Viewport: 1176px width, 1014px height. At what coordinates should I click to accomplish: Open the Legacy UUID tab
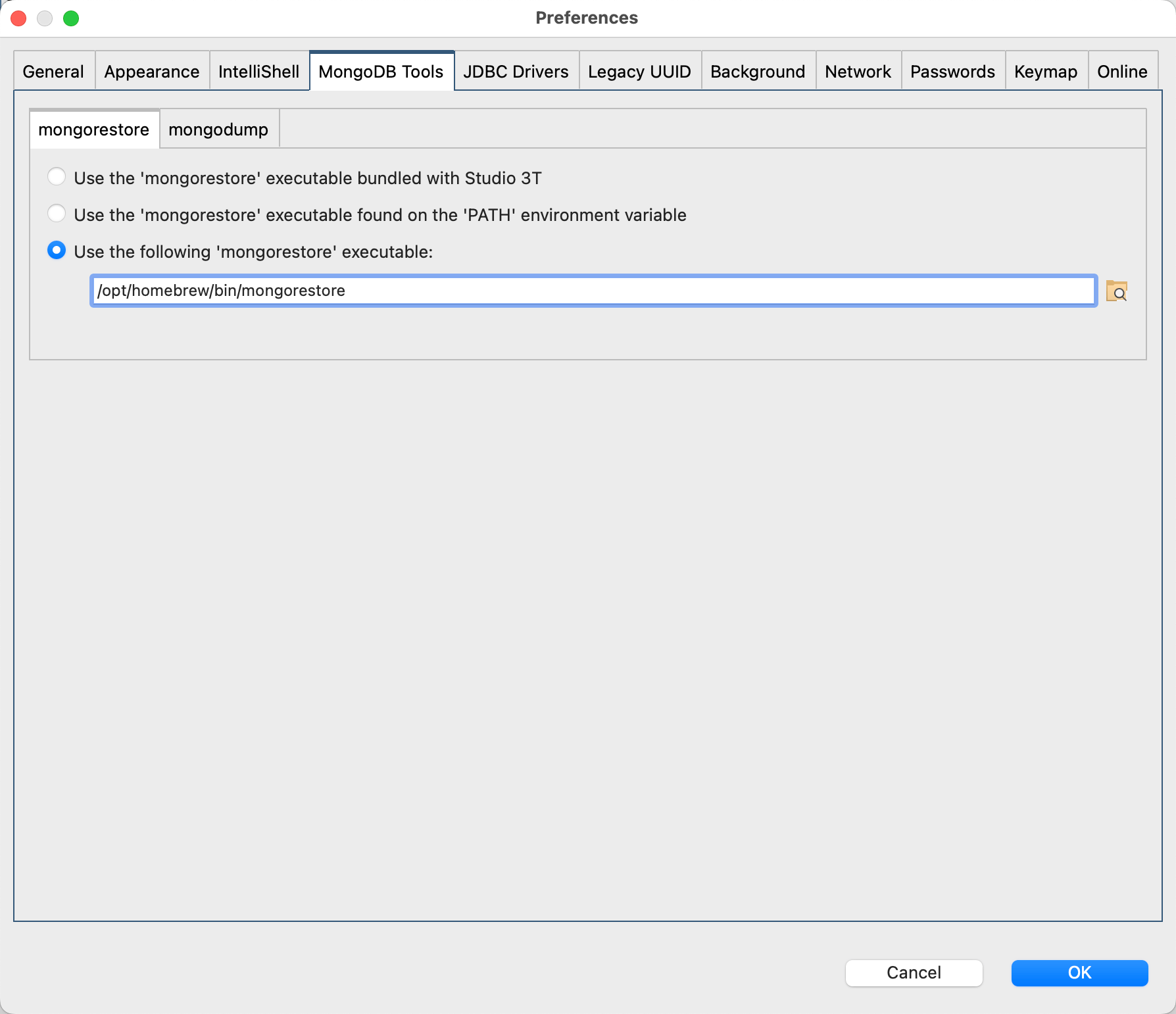point(639,72)
